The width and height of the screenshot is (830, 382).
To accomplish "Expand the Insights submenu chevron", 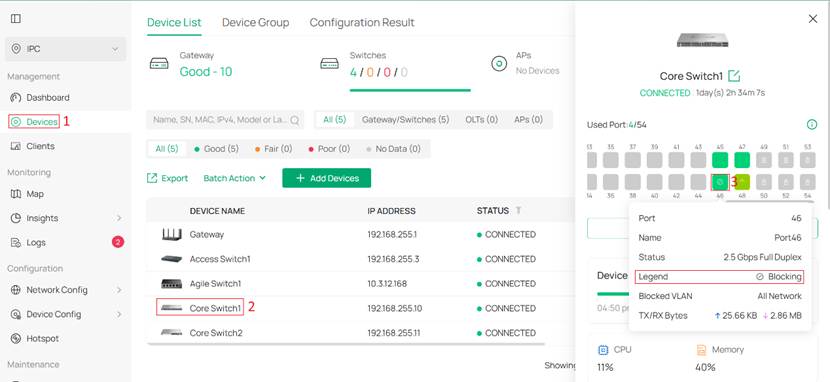I will coord(119,218).
